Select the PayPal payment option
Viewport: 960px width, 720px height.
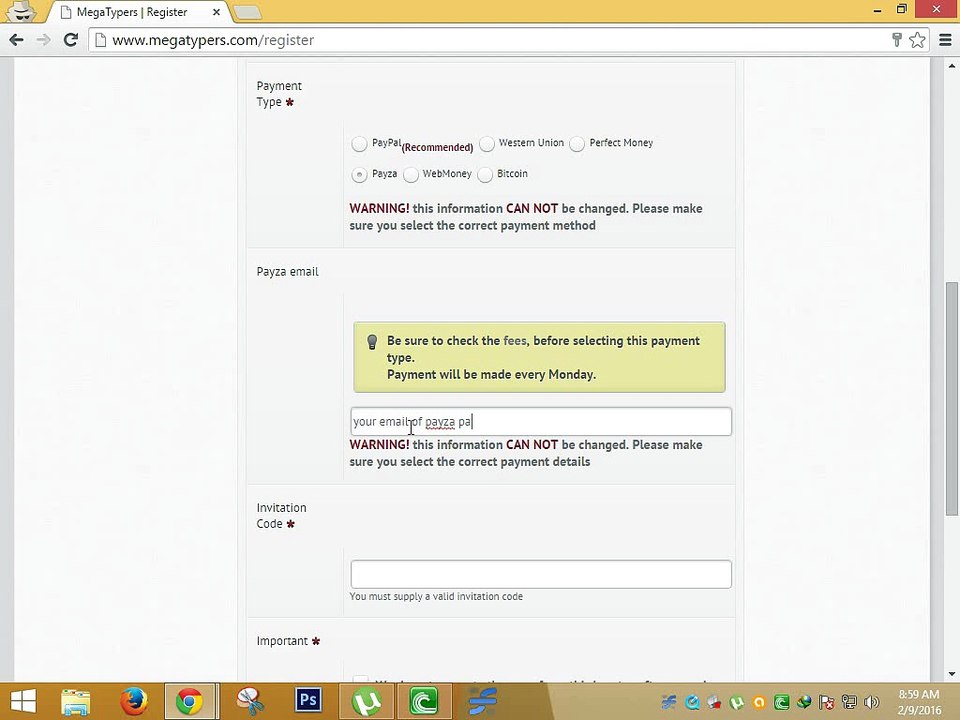click(x=359, y=144)
